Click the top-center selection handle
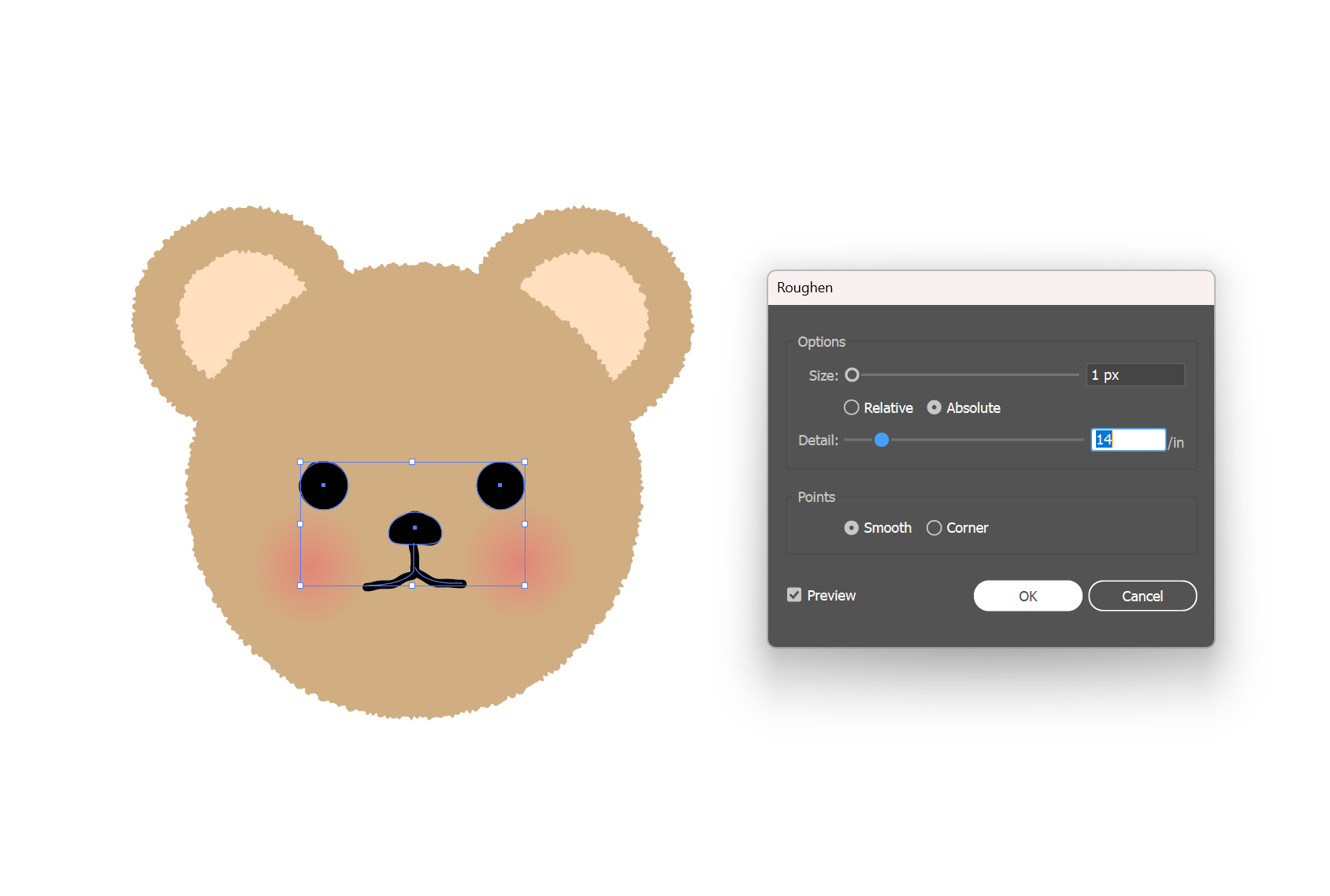This screenshot has width=1330, height=896. point(412,462)
